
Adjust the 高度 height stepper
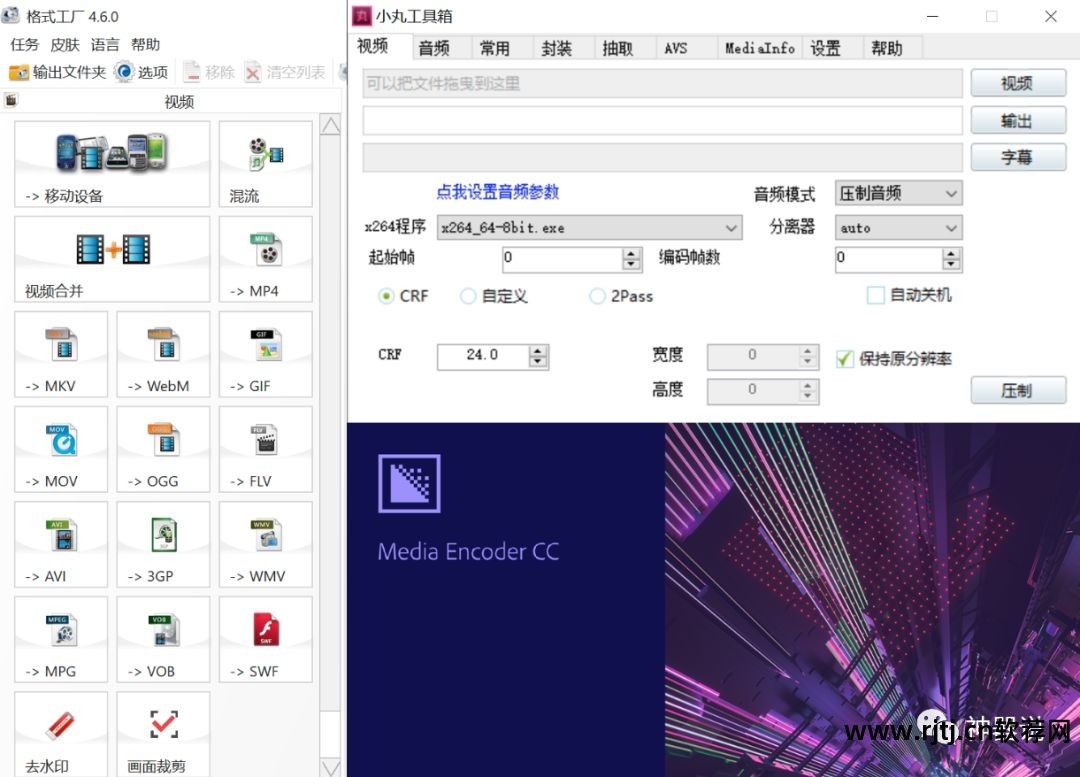(808, 391)
